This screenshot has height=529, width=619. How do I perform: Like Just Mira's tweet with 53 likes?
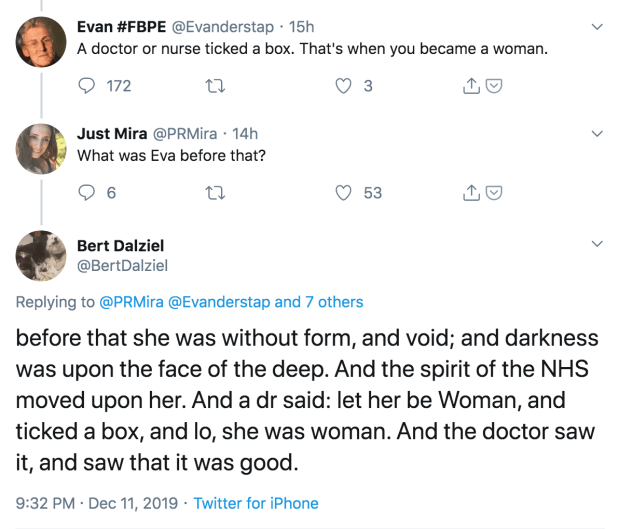point(344,193)
